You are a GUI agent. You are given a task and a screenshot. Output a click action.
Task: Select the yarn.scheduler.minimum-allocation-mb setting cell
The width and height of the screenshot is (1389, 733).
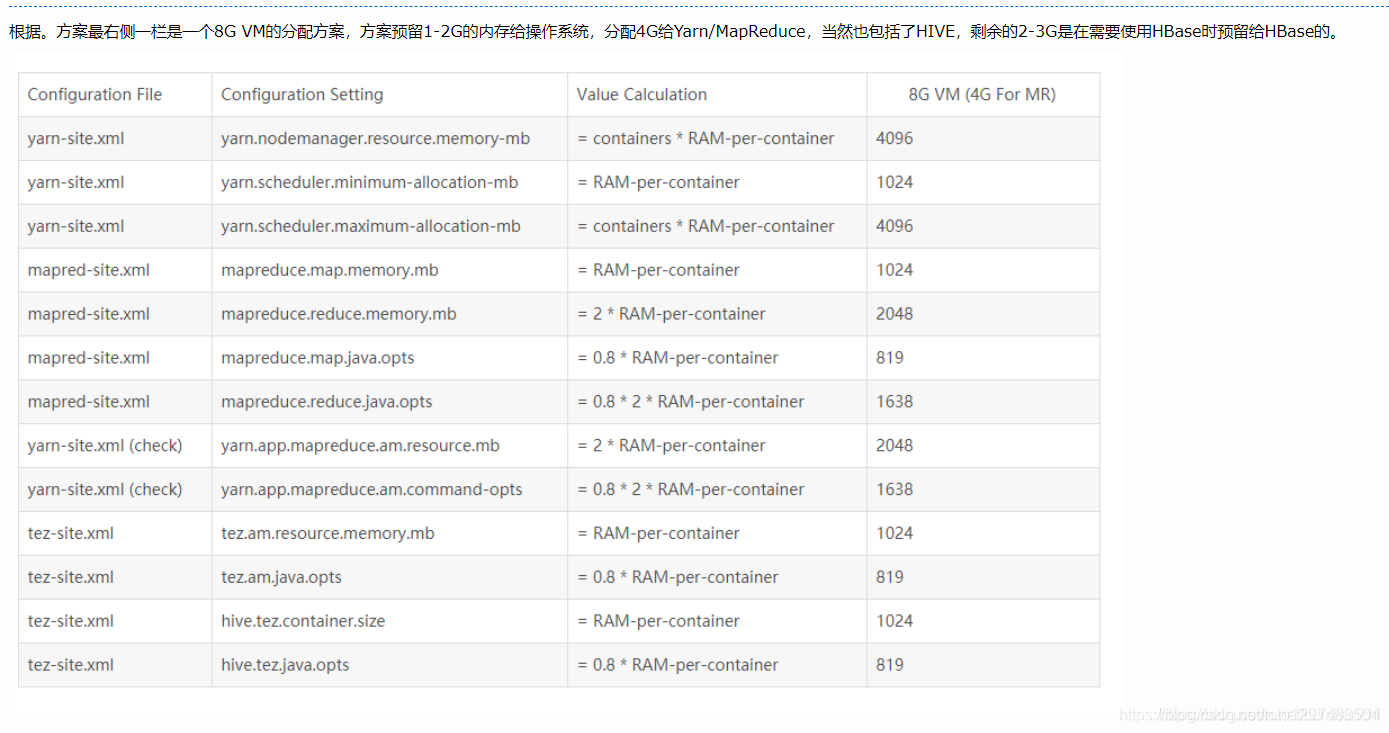pos(390,183)
